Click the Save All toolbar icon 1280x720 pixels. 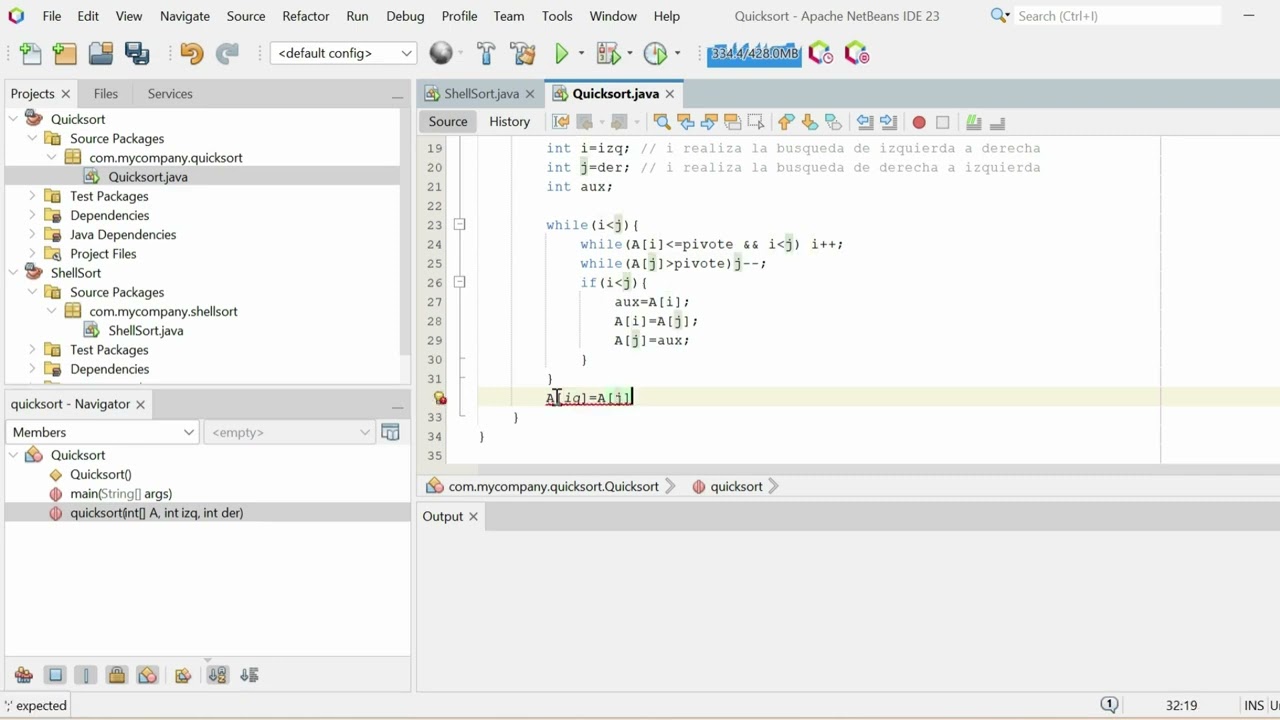pyautogui.click(x=137, y=54)
